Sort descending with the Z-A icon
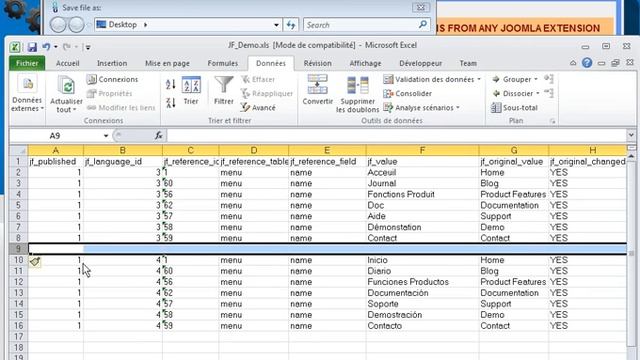Screen dimensions: 640x360 171,102
